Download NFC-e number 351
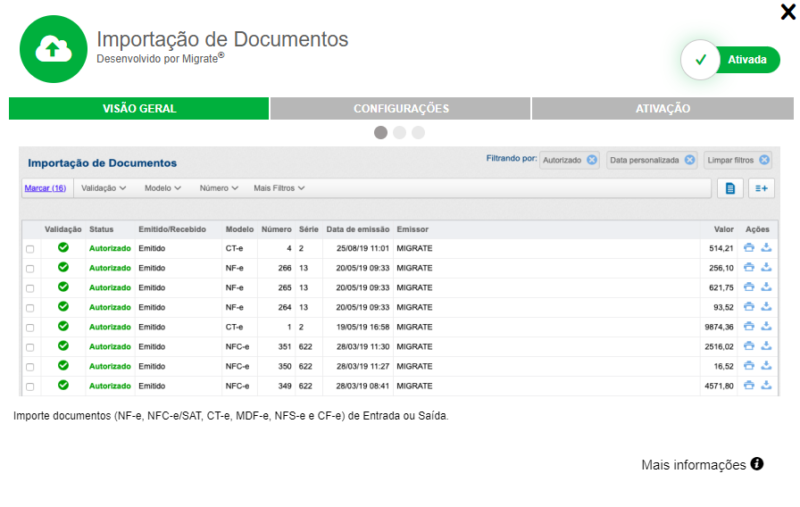Image resolution: width=800 pixels, height=507 pixels. tap(766, 346)
